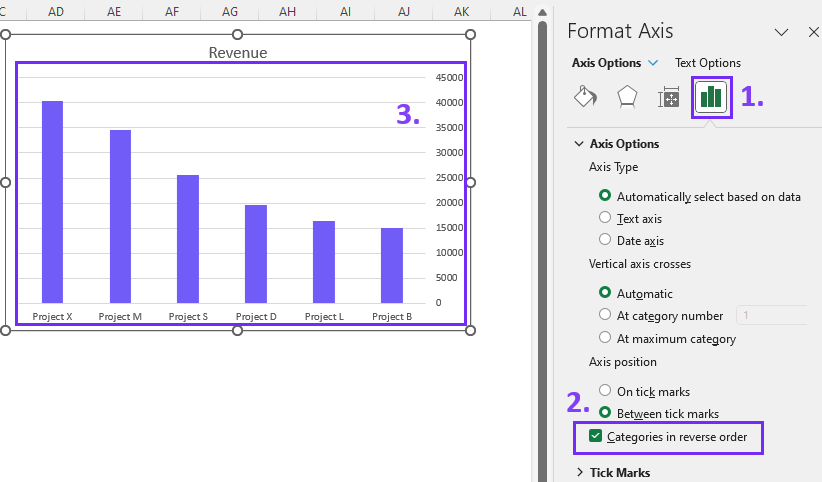This screenshot has width=822, height=482.
Task: Close the Format Axis pane
Action: click(x=813, y=33)
